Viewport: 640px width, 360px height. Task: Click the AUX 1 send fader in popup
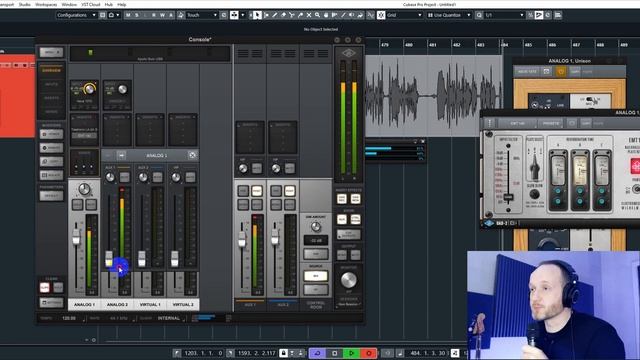coord(109,259)
